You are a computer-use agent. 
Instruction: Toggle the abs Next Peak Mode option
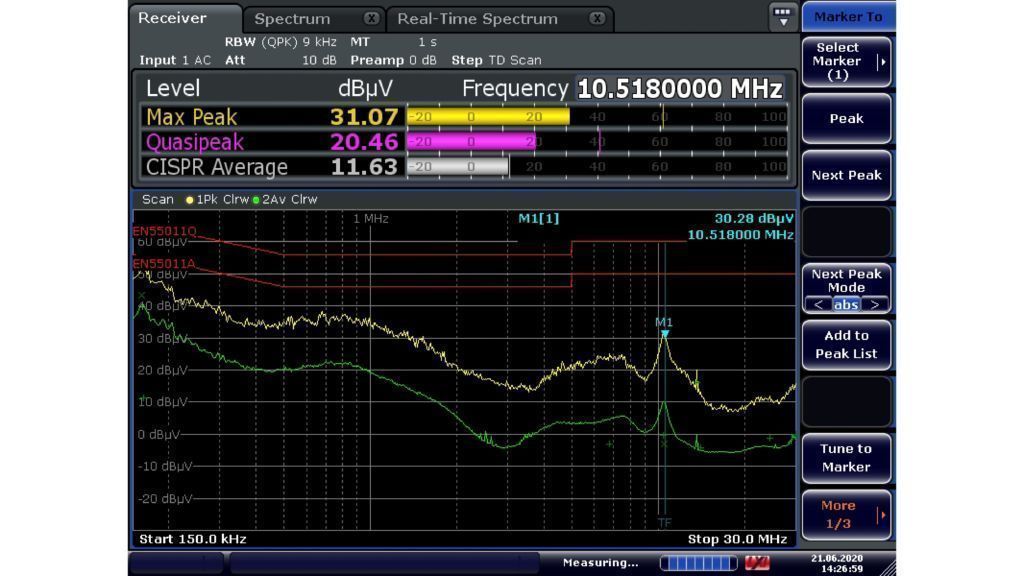(846, 305)
